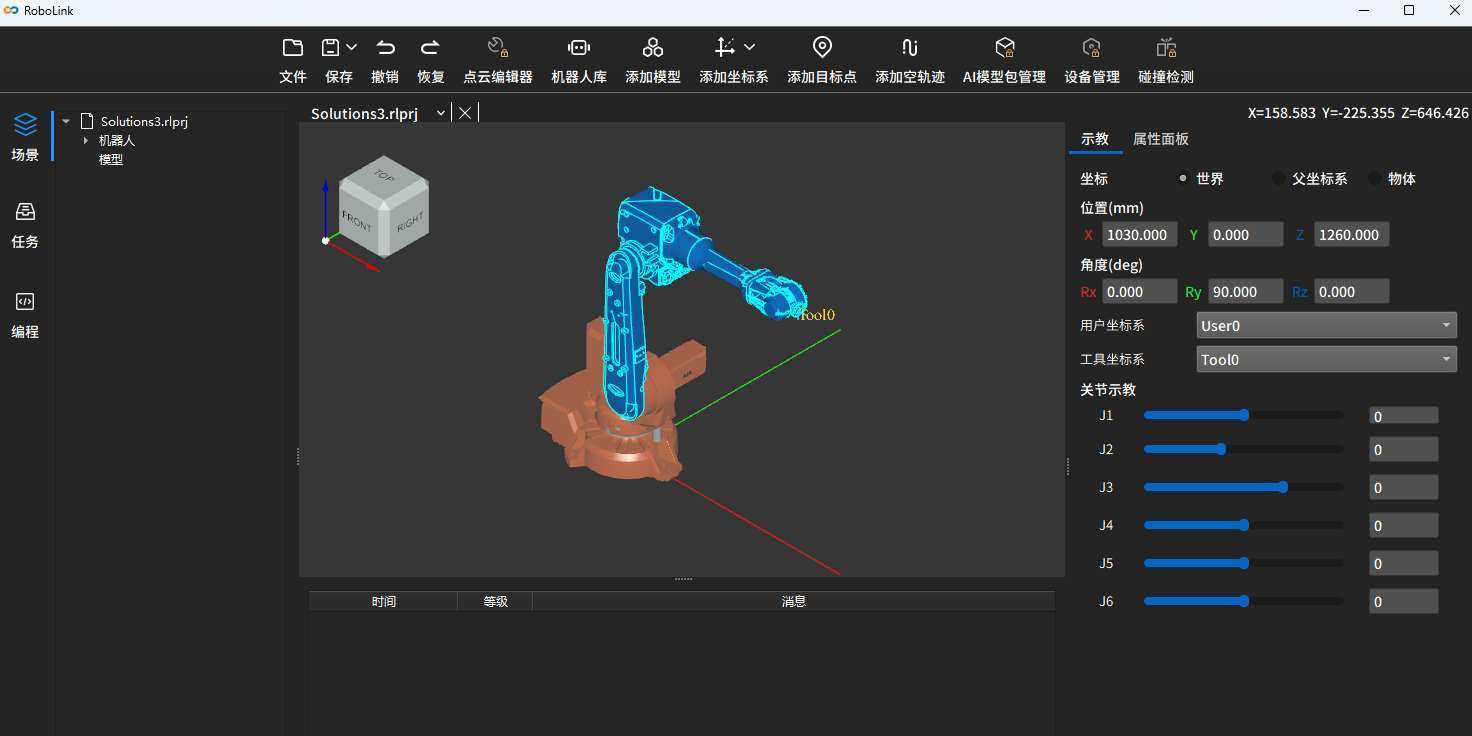Open the 用户坐标系 User0 dropdown
The width and height of the screenshot is (1472, 736).
tap(1327, 325)
